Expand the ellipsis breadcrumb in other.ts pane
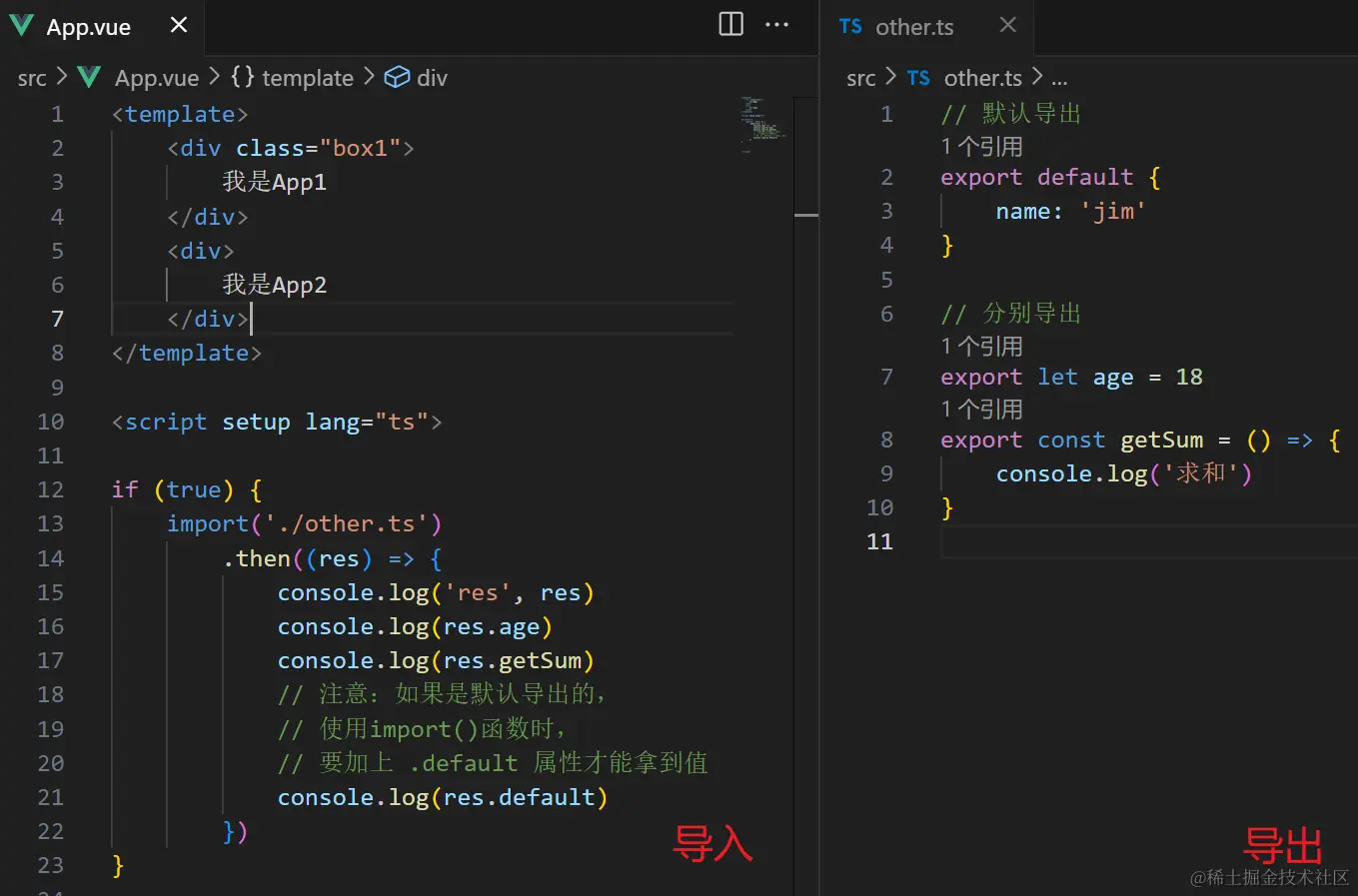The height and width of the screenshot is (896, 1358). point(1059,79)
